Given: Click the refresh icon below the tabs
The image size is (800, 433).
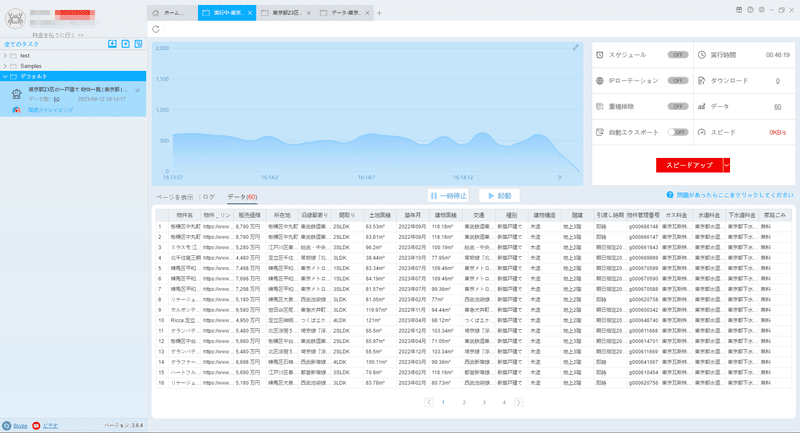Looking at the screenshot, I should [x=156, y=29].
